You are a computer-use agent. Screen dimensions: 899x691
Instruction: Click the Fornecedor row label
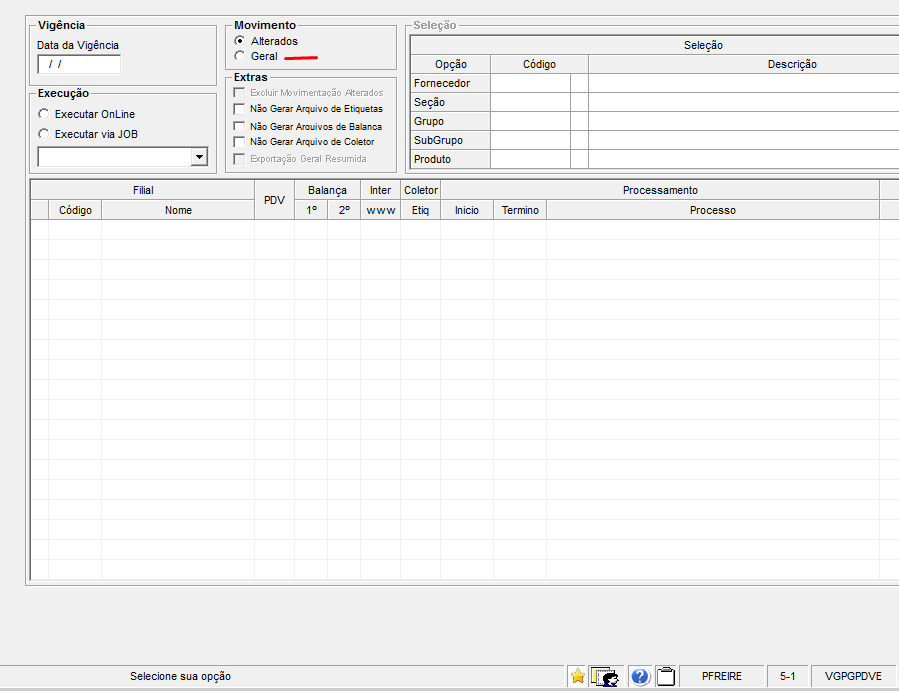tap(451, 83)
